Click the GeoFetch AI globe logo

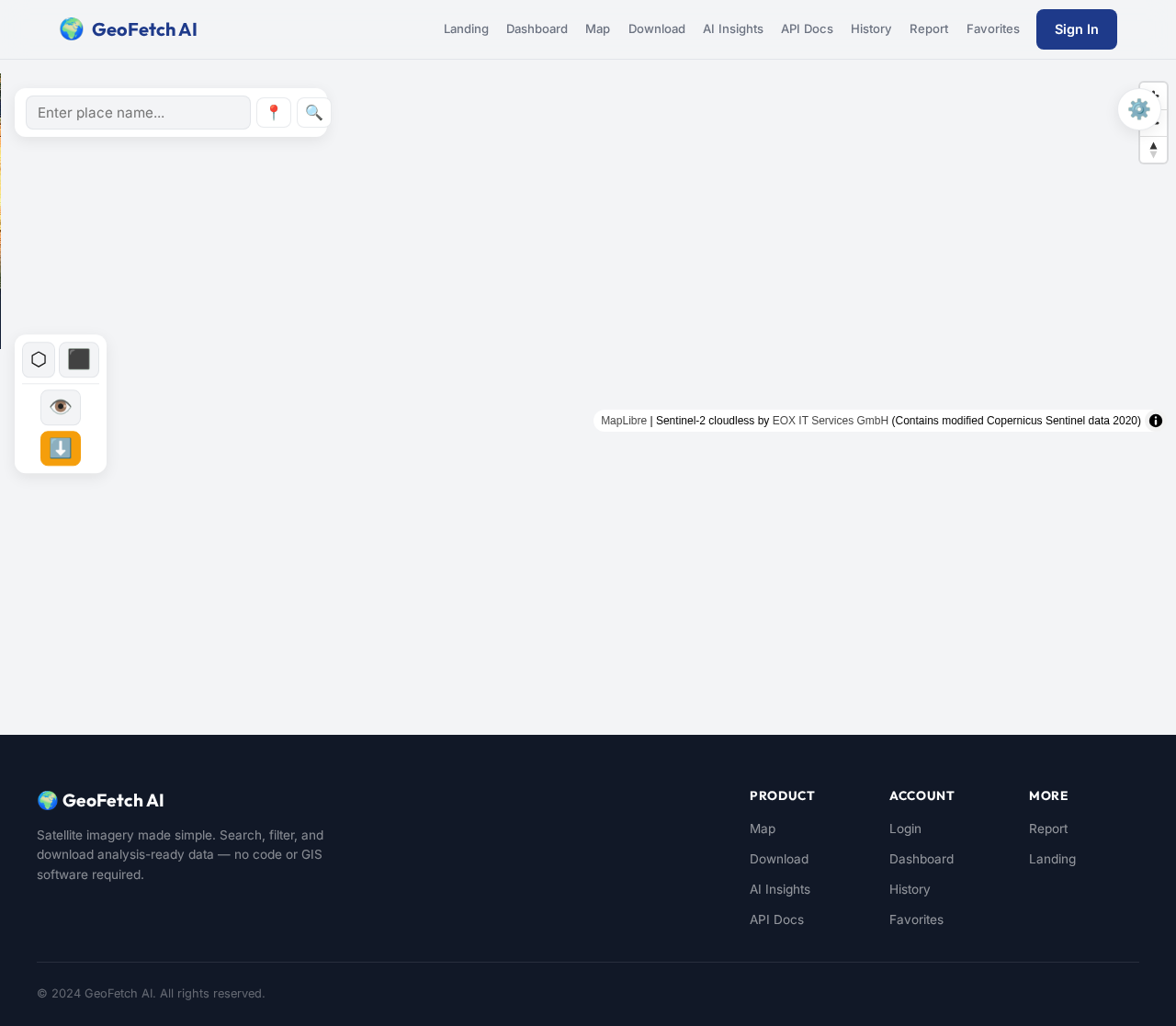click(x=128, y=29)
